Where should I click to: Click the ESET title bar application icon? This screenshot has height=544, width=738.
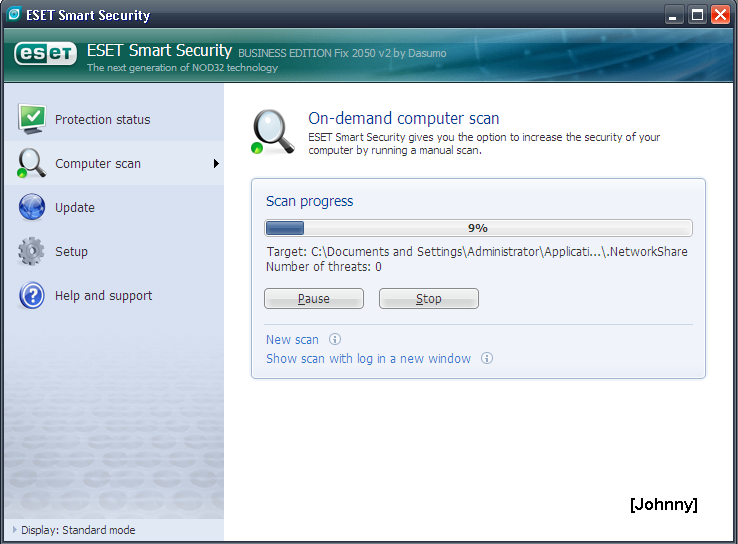click(x=14, y=14)
